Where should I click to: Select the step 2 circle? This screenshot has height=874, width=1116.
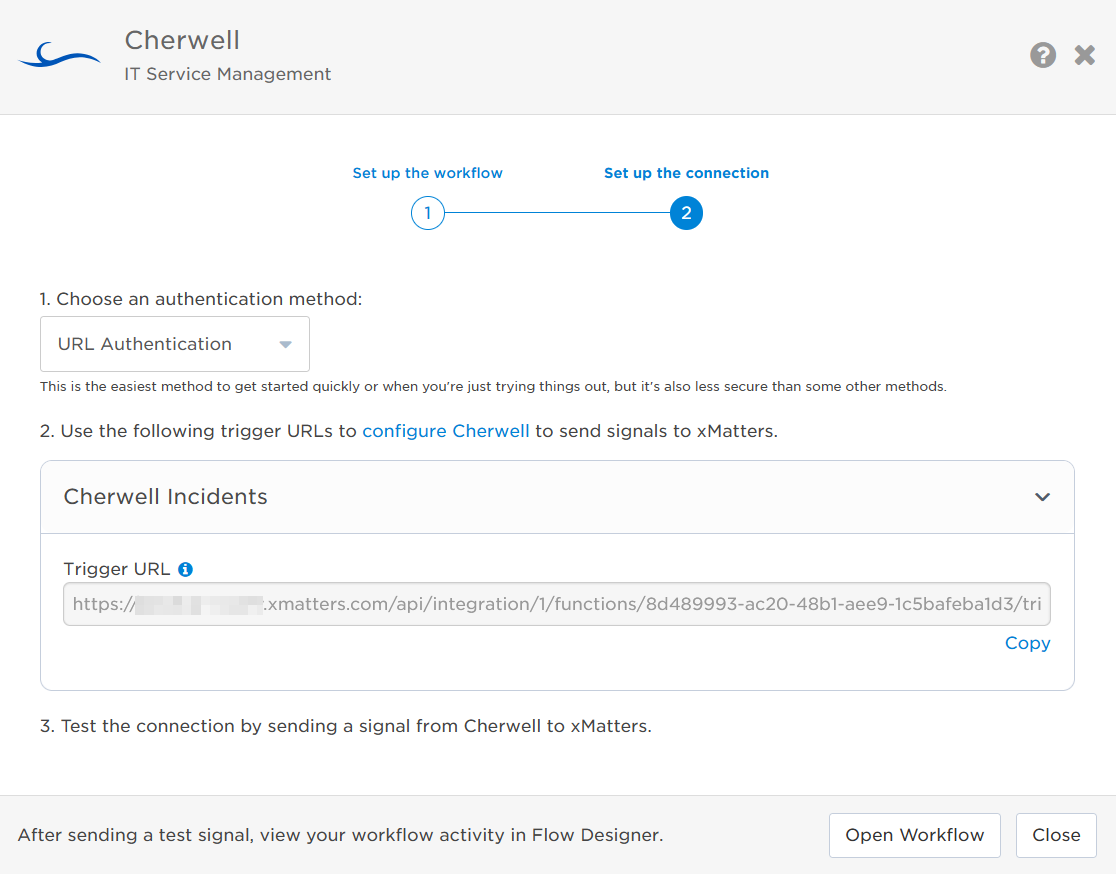(x=686, y=213)
